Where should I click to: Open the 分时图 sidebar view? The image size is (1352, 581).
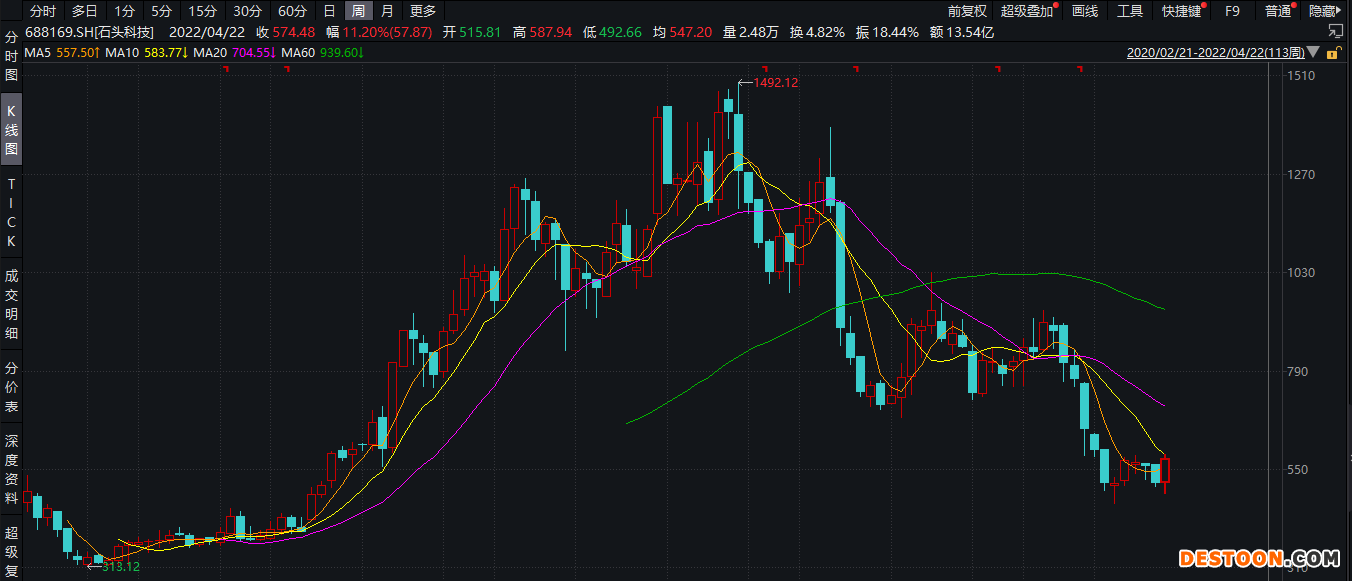[x=12, y=55]
